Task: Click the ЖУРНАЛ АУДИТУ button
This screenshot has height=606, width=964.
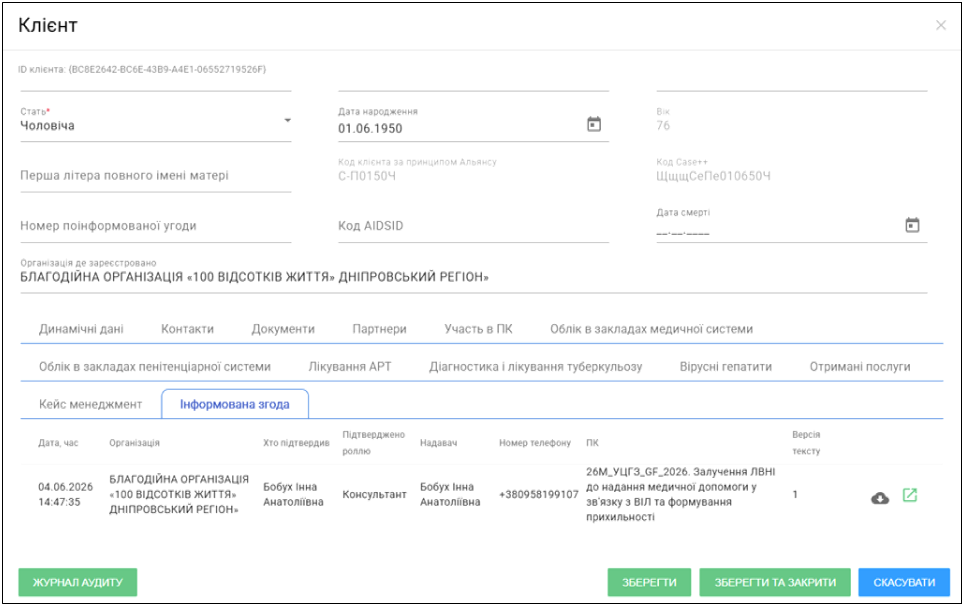Action: 77,582
